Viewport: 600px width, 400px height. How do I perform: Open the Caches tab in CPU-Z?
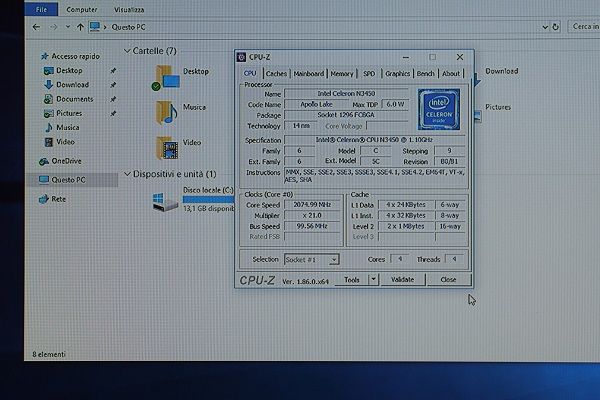[276, 73]
